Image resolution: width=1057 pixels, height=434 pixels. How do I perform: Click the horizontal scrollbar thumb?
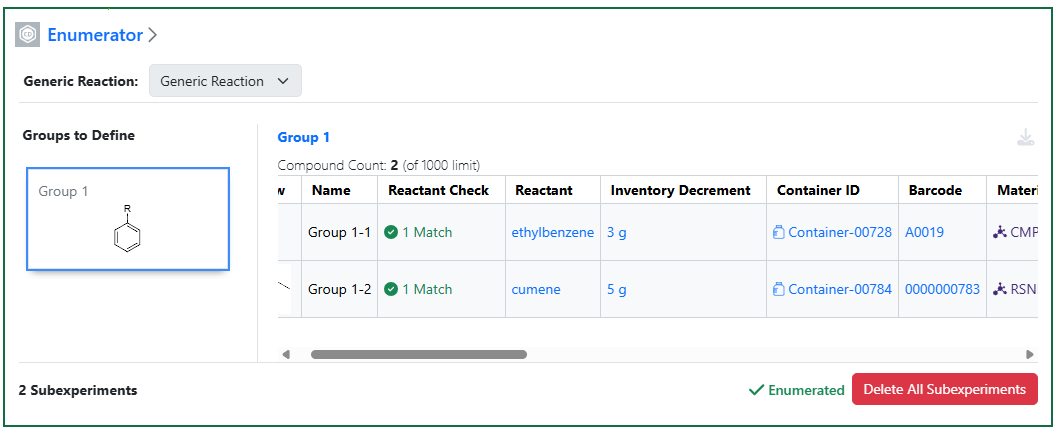point(418,354)
